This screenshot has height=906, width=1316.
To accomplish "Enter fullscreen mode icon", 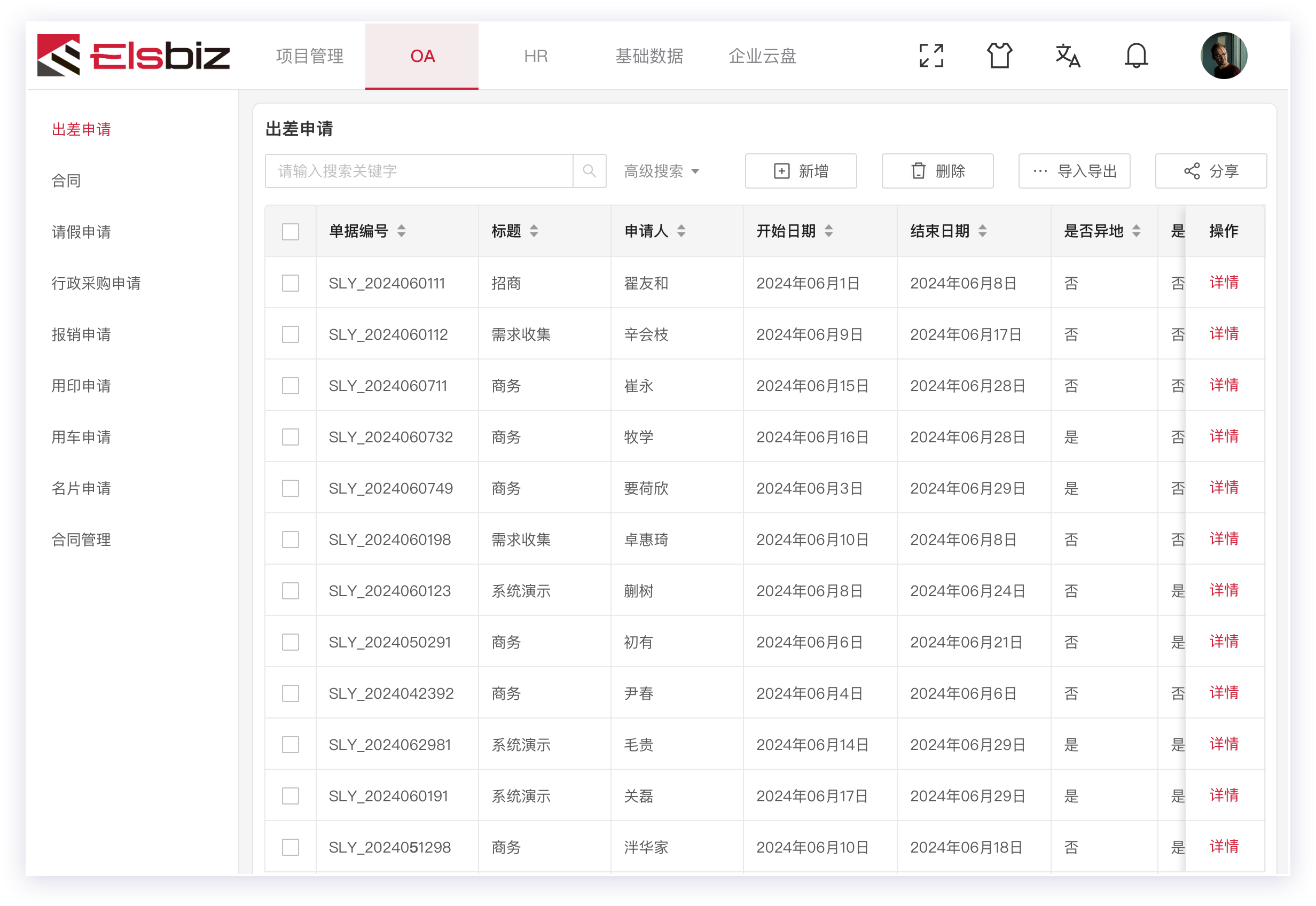I will (x=931, y=56).
